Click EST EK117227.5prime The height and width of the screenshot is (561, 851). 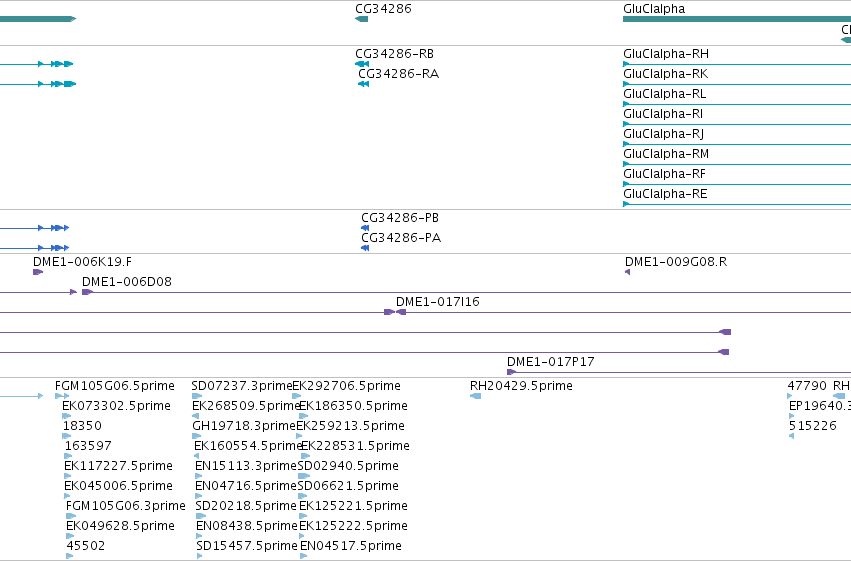pos(118,466)
